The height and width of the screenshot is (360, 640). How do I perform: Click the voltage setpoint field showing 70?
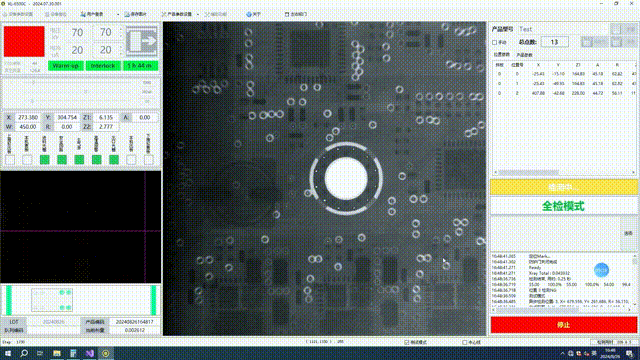[x=106, y=32]
